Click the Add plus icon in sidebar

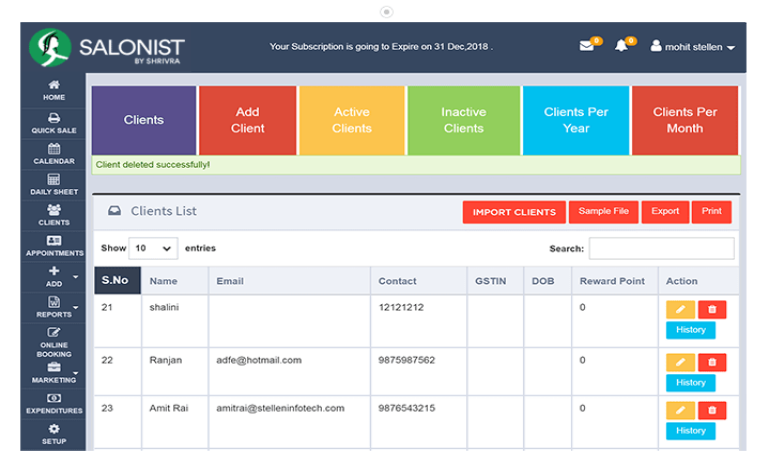[54, 271]
